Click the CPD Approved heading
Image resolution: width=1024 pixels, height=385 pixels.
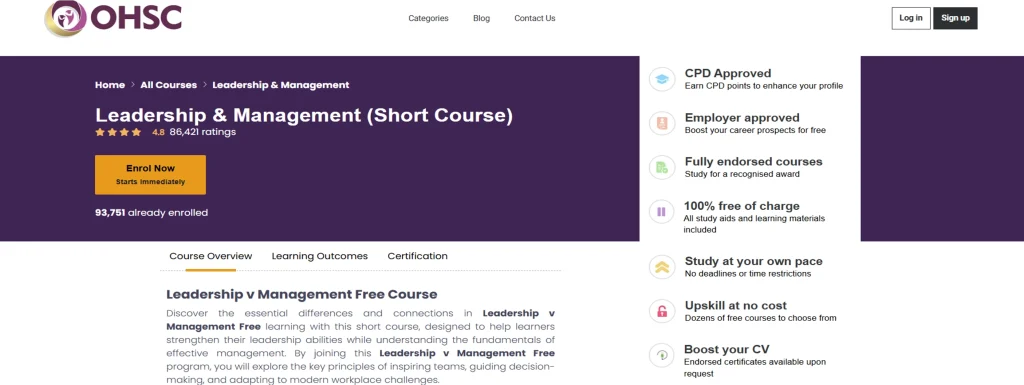pos(728,74)
